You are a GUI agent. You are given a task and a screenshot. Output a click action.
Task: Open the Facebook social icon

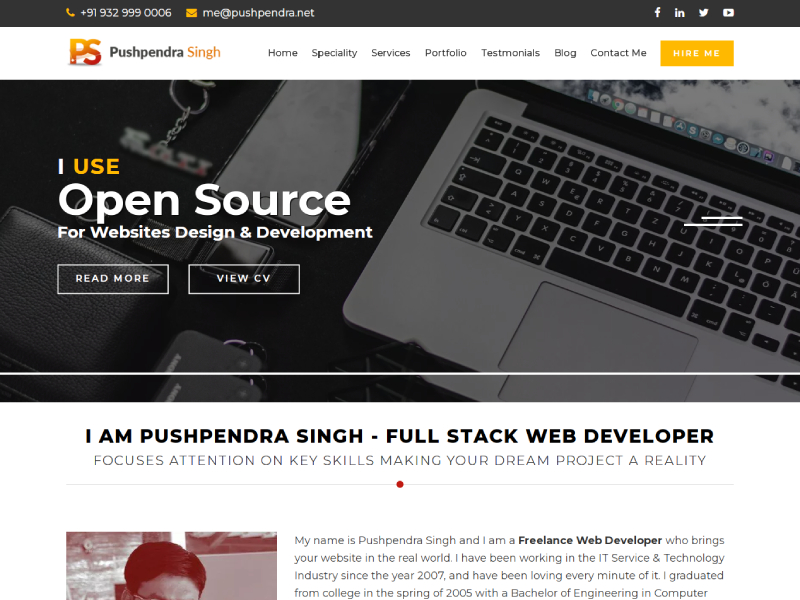click(657, 13)
